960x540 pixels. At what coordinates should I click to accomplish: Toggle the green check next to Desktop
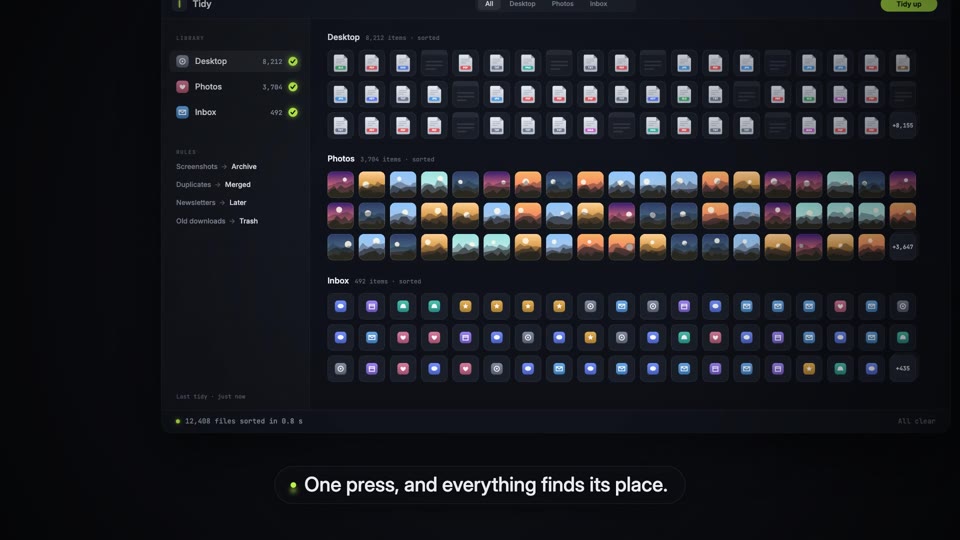(293, 61)
